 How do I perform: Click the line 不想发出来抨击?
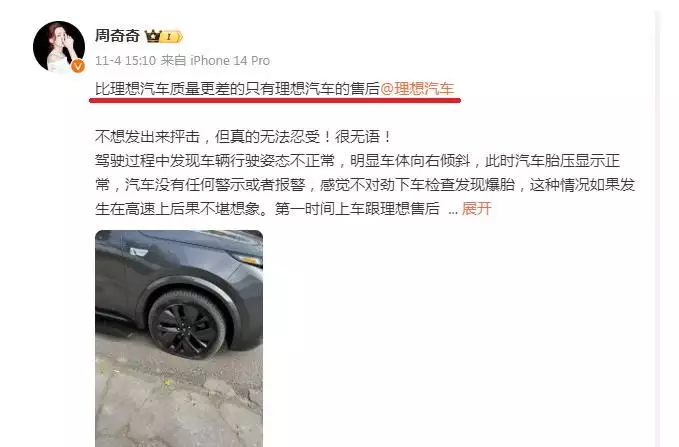click(x=243, y=137)
